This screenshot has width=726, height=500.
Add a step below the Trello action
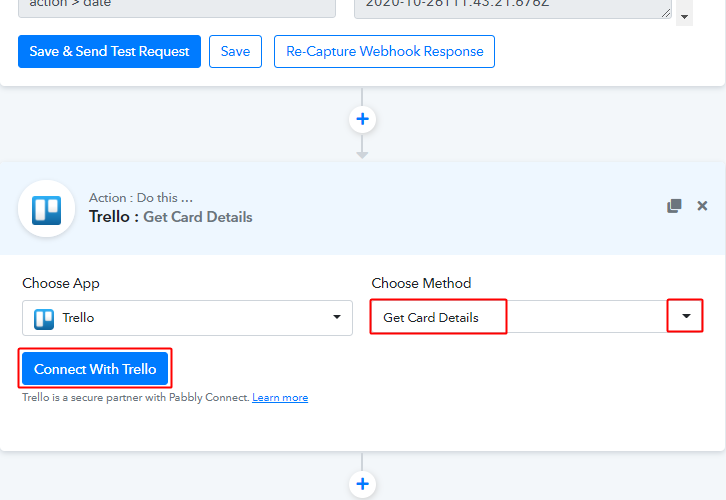pos(362,484)
